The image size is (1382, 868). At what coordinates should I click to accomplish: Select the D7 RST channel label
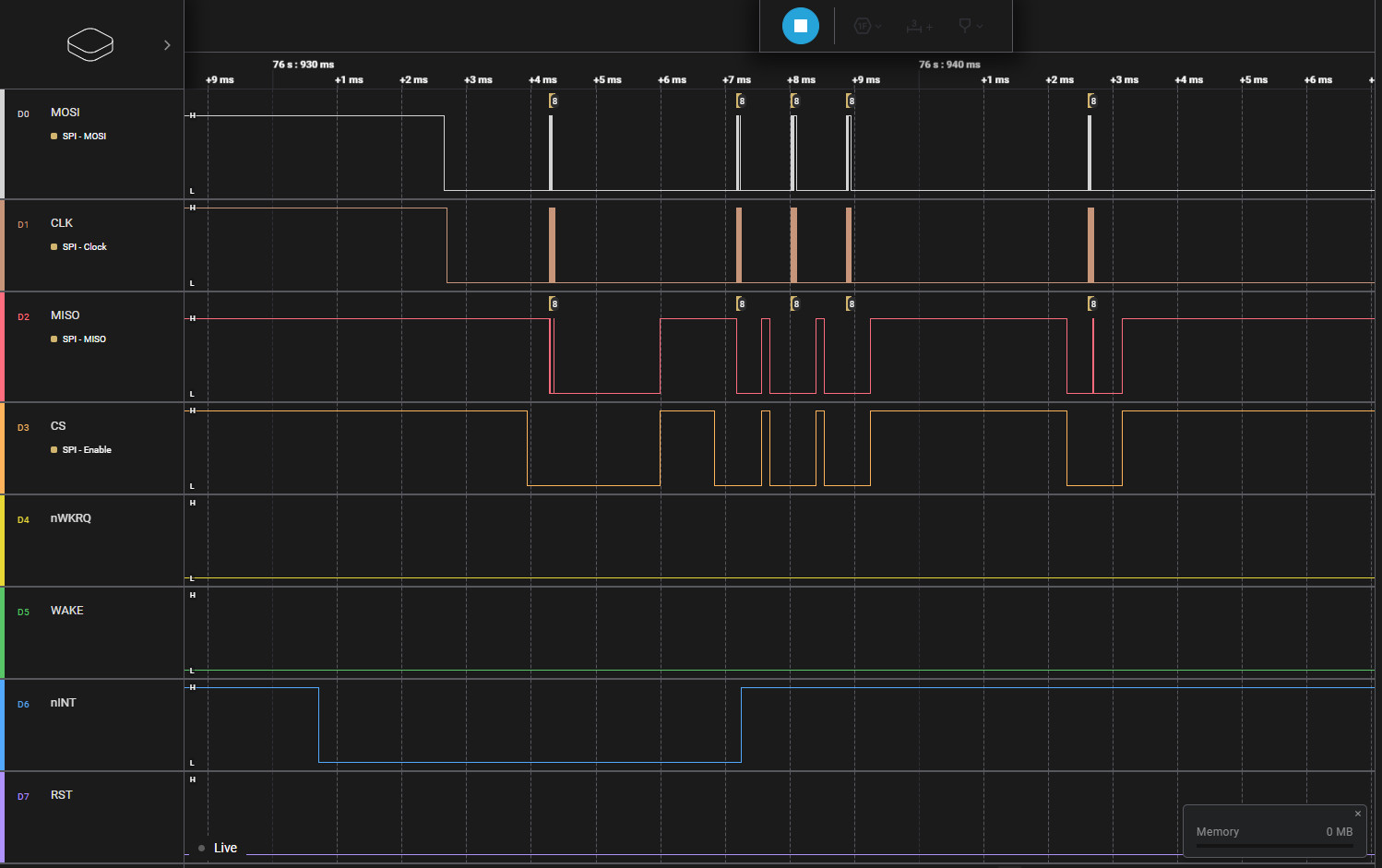(61, 795)
